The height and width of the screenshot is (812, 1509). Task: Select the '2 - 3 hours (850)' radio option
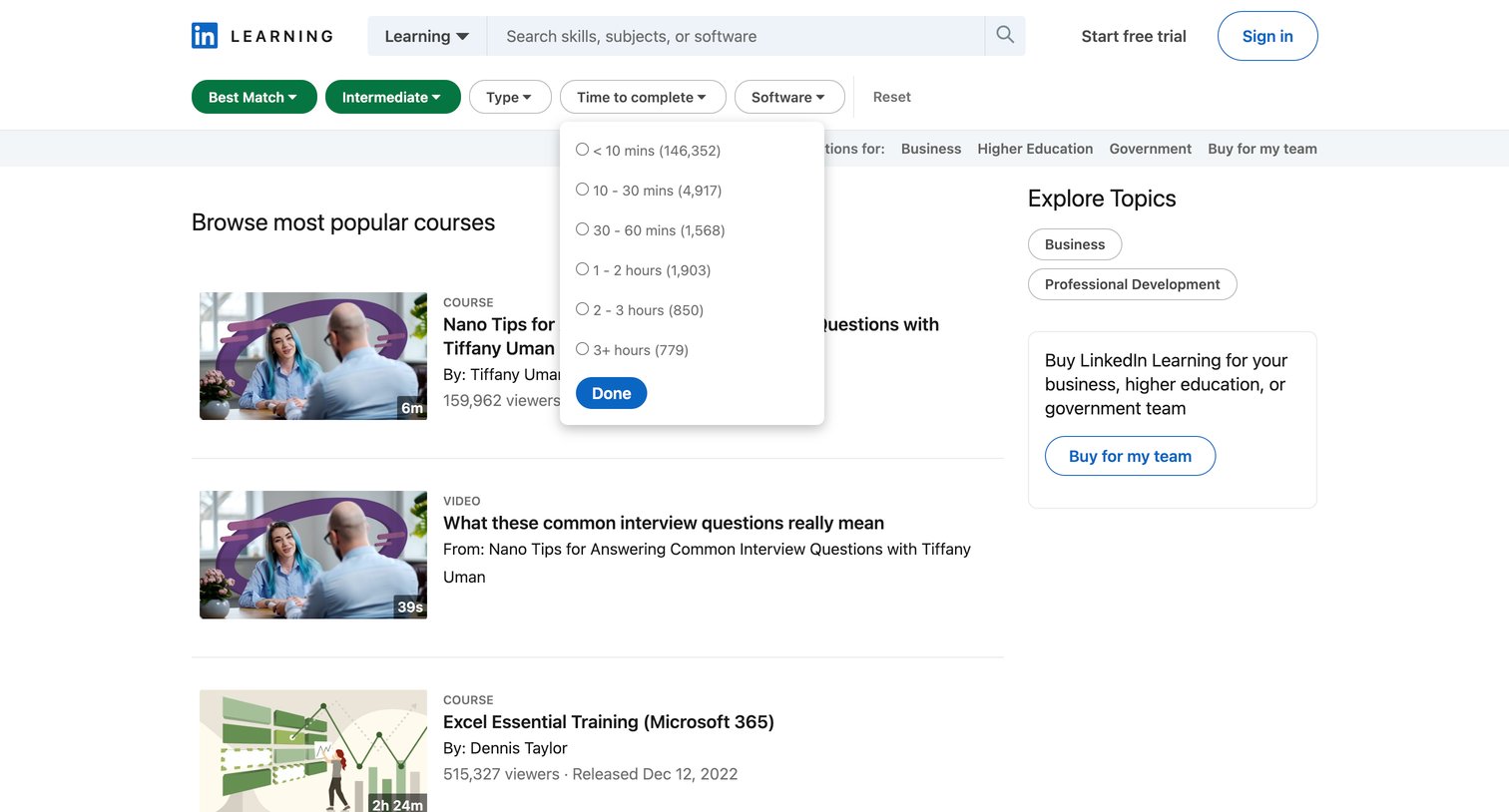(x=582, y=309)
